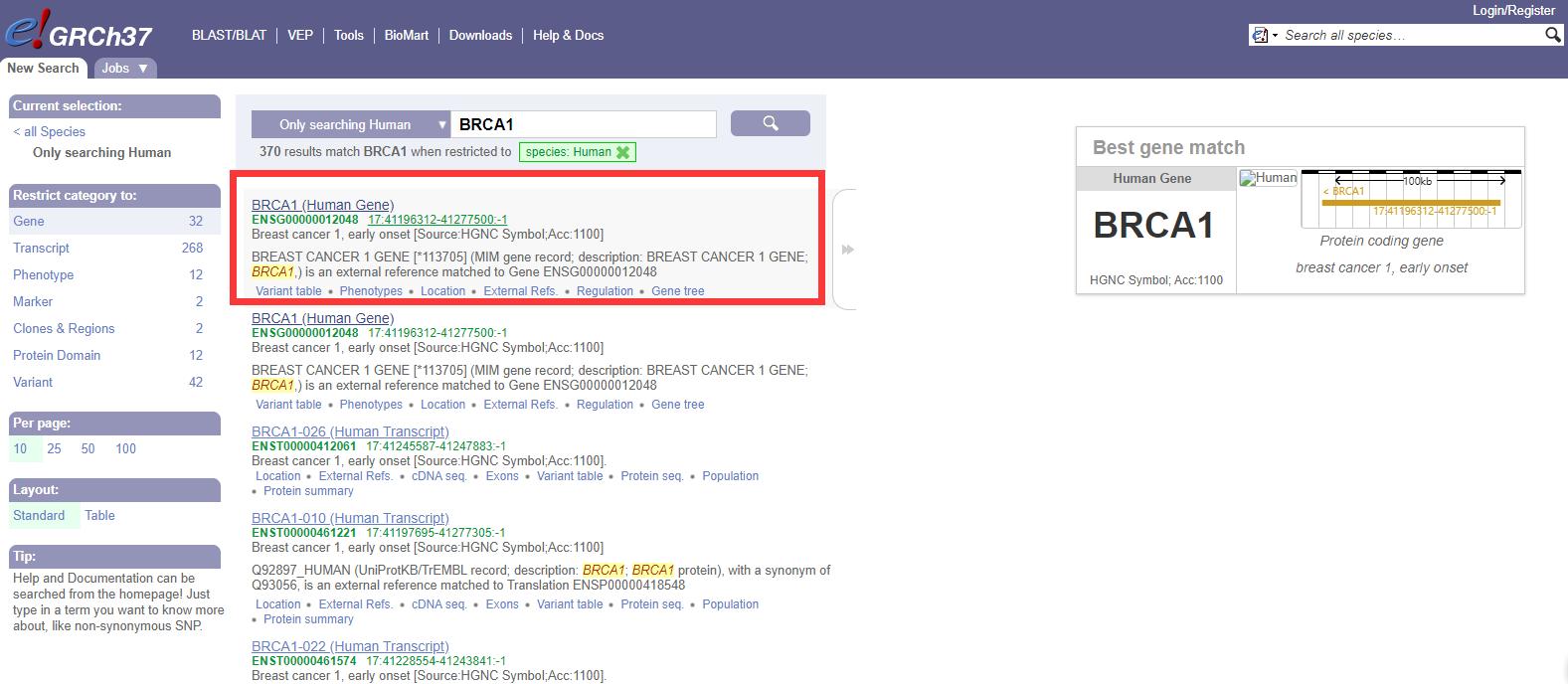Open Exons link under BRCA1-010 transcript

[502, 604]
